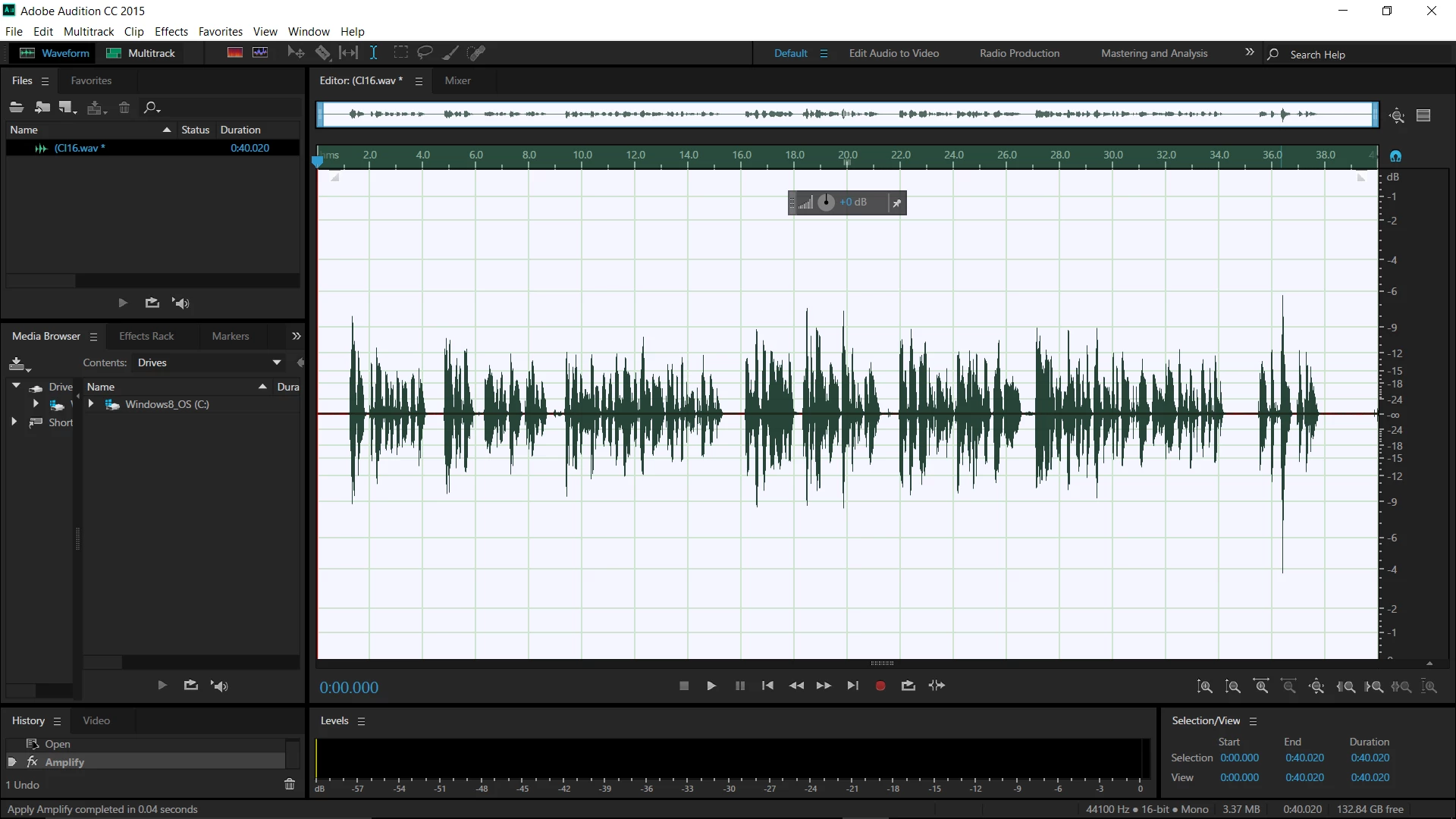Select the Spot Healing Brush tool
The width and height of the screenshot is (1456, 819).
476,53
